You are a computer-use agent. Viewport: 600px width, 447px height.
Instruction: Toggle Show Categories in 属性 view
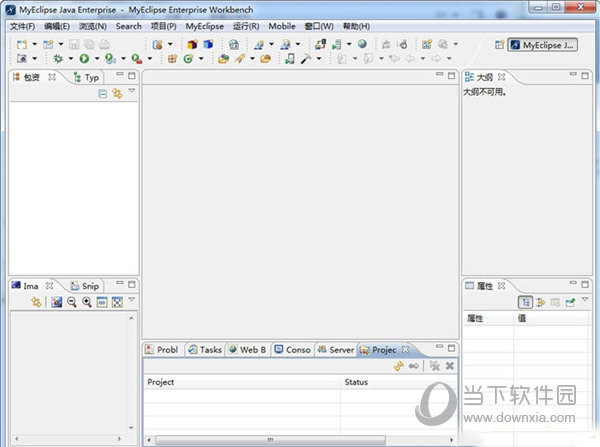click(525, 303)
